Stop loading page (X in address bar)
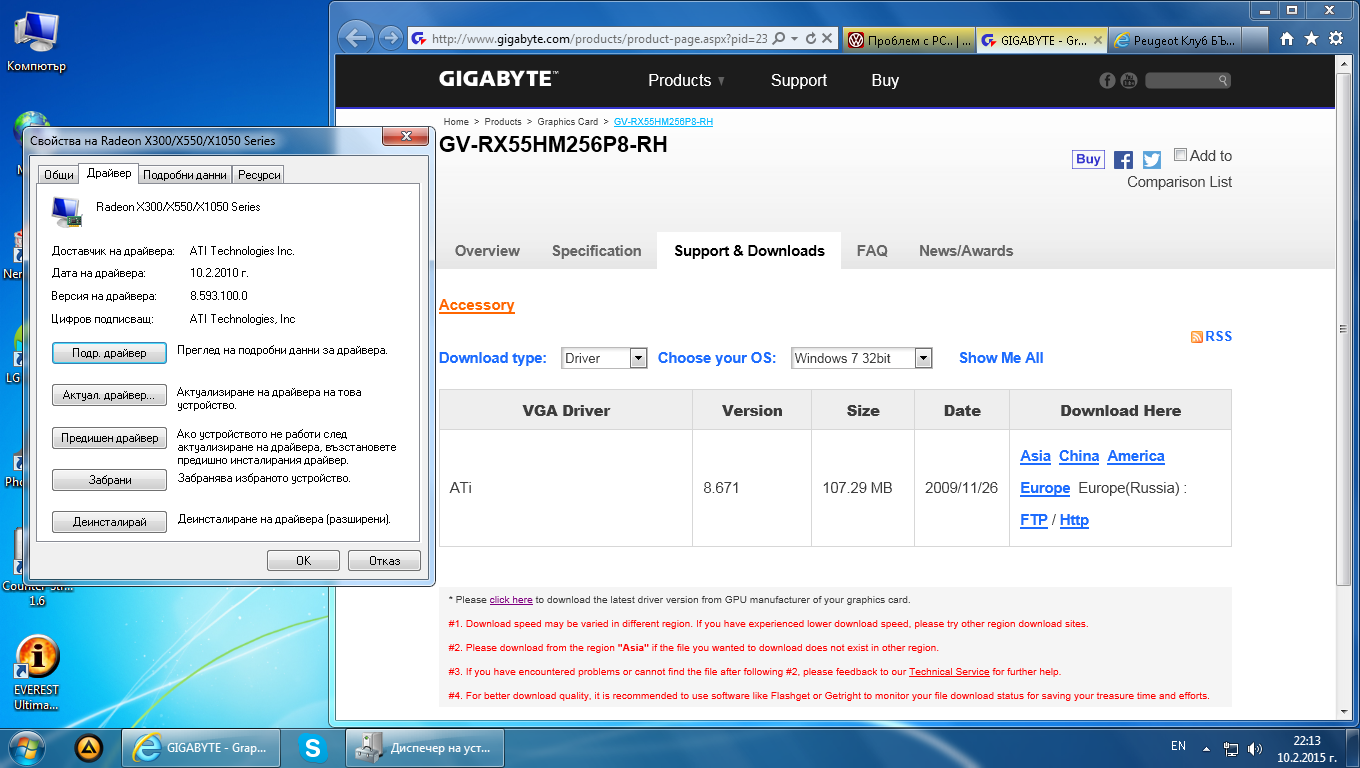 pos(828,39)
